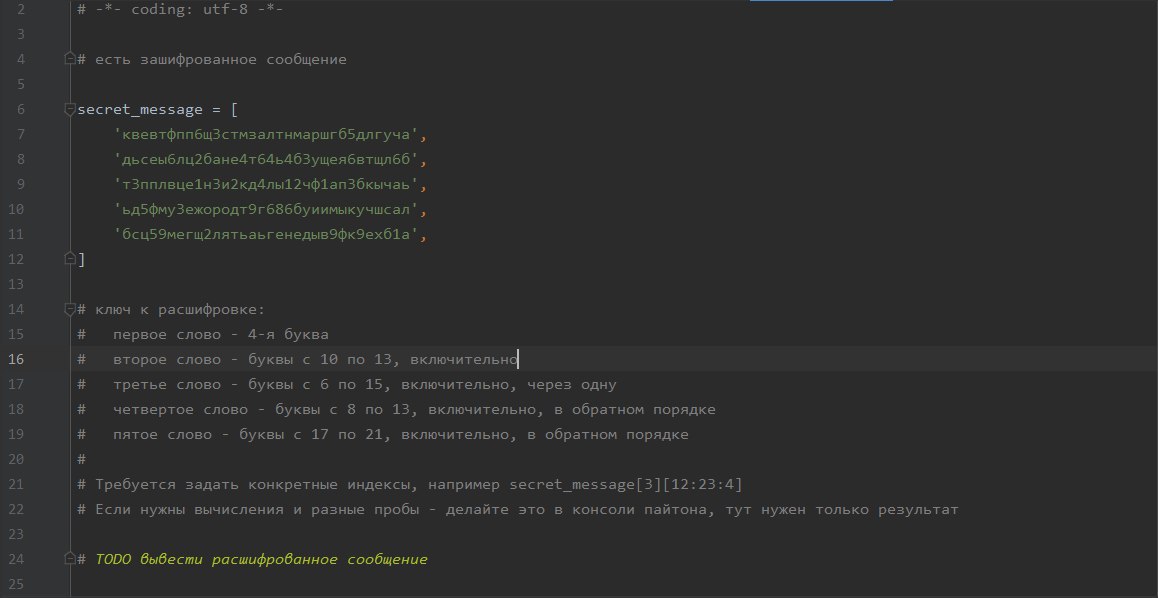This screenshot has height=598, width=1158.
Task: Fold the secret_message list at line 6
Action: 70,109
